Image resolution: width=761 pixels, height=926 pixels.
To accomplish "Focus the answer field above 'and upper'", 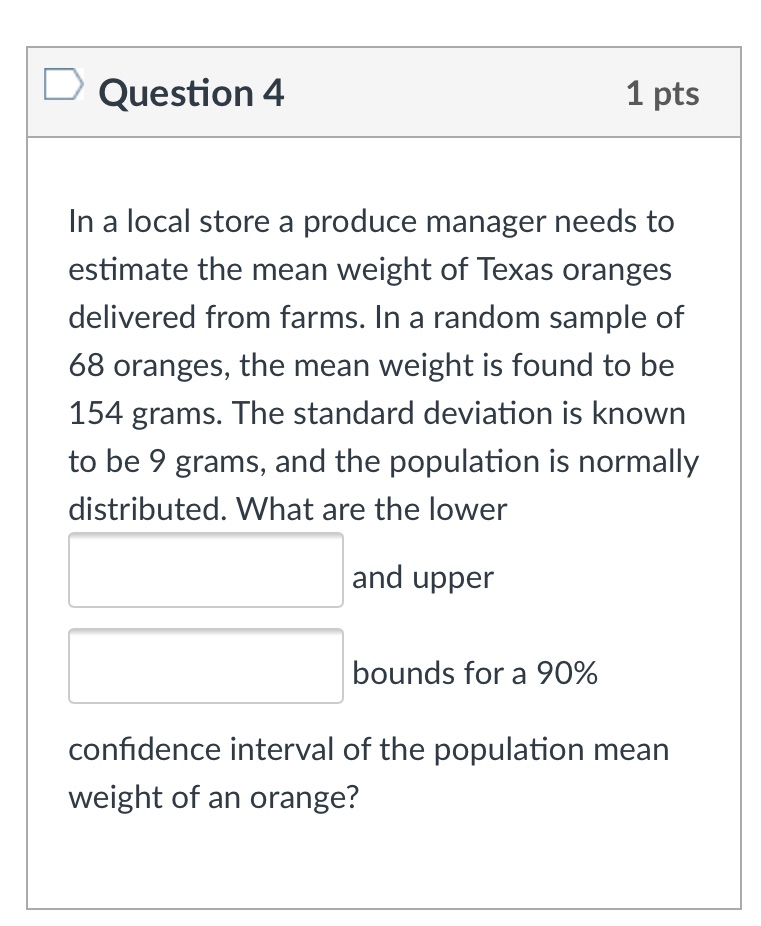I will point(205,569).
